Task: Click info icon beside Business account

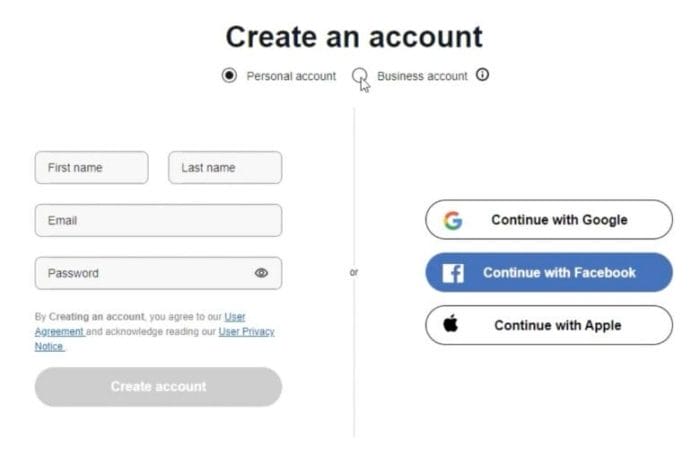Action: coord(483,75)
